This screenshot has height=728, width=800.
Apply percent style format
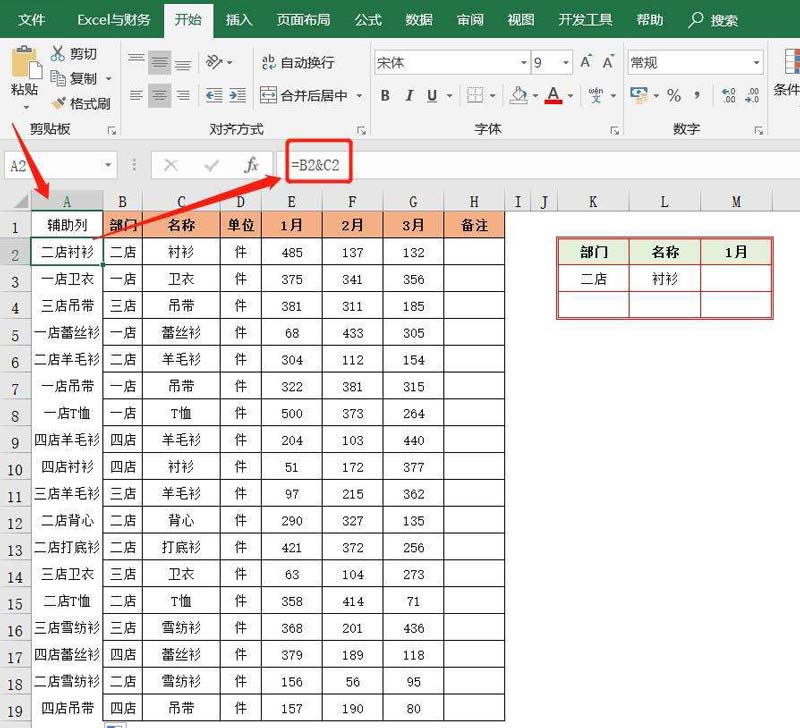674,95
